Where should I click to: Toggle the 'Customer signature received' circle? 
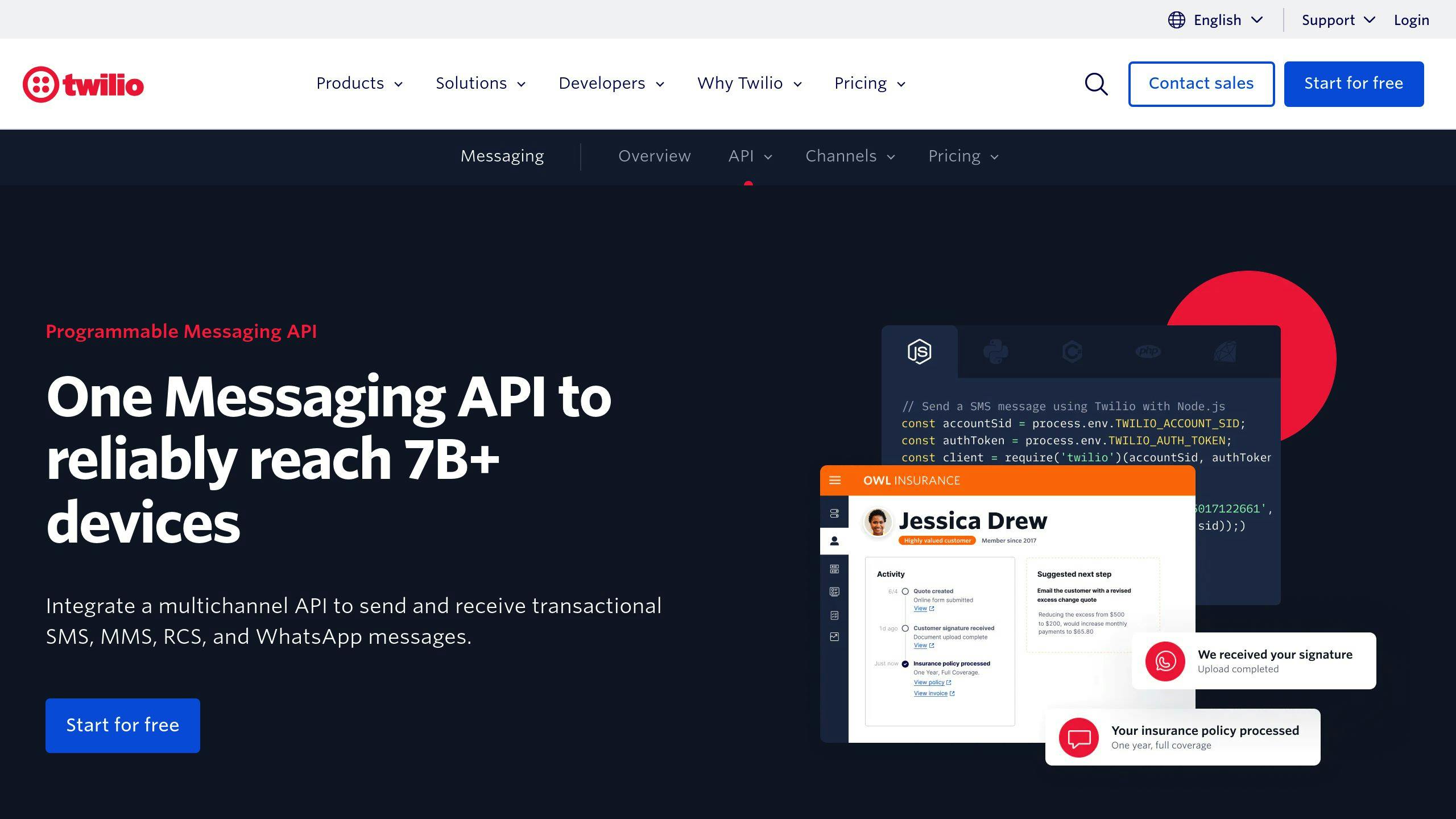905,628
